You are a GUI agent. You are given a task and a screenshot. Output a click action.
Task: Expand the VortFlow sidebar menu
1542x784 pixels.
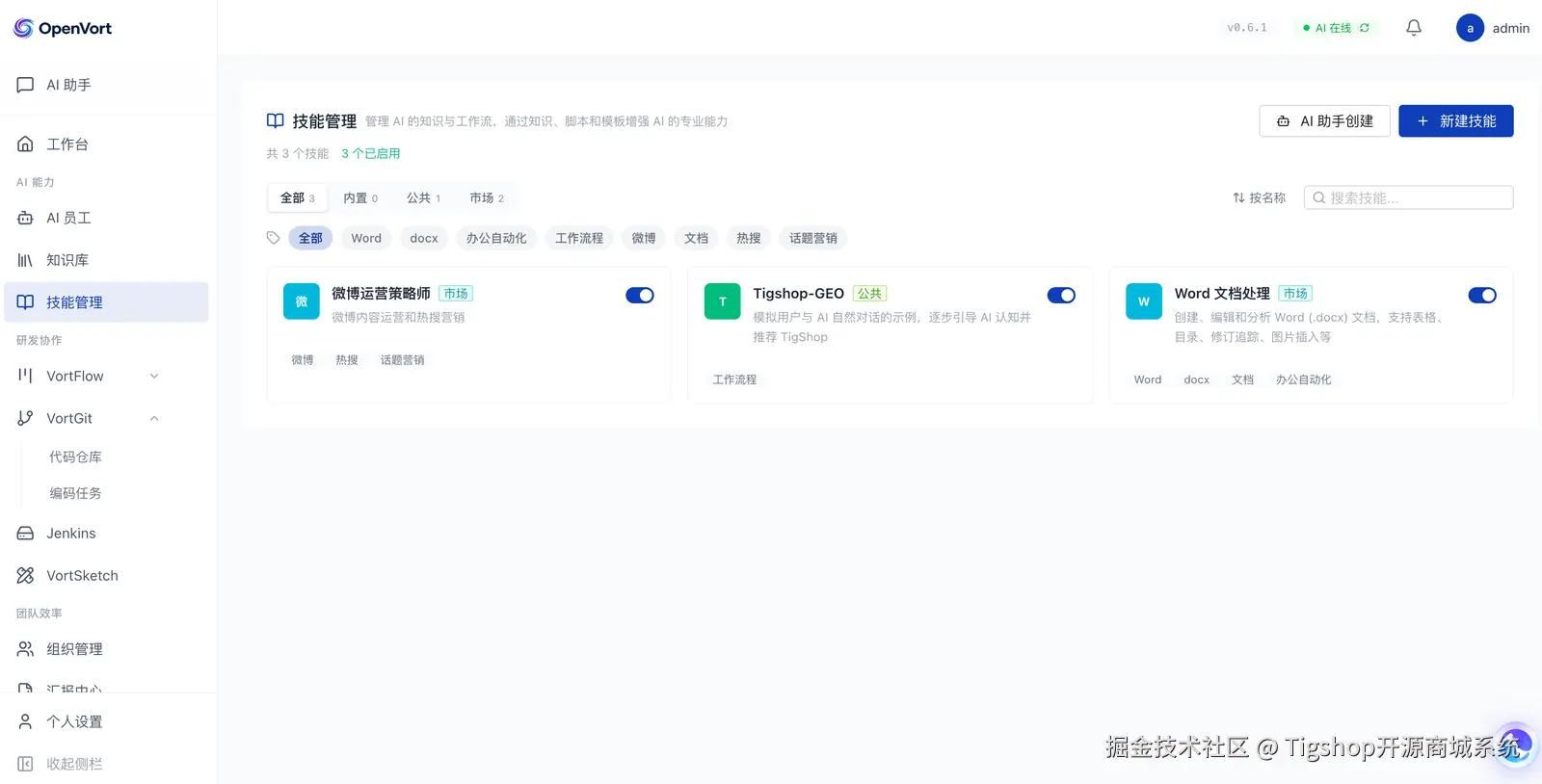[x=106, y=377]
